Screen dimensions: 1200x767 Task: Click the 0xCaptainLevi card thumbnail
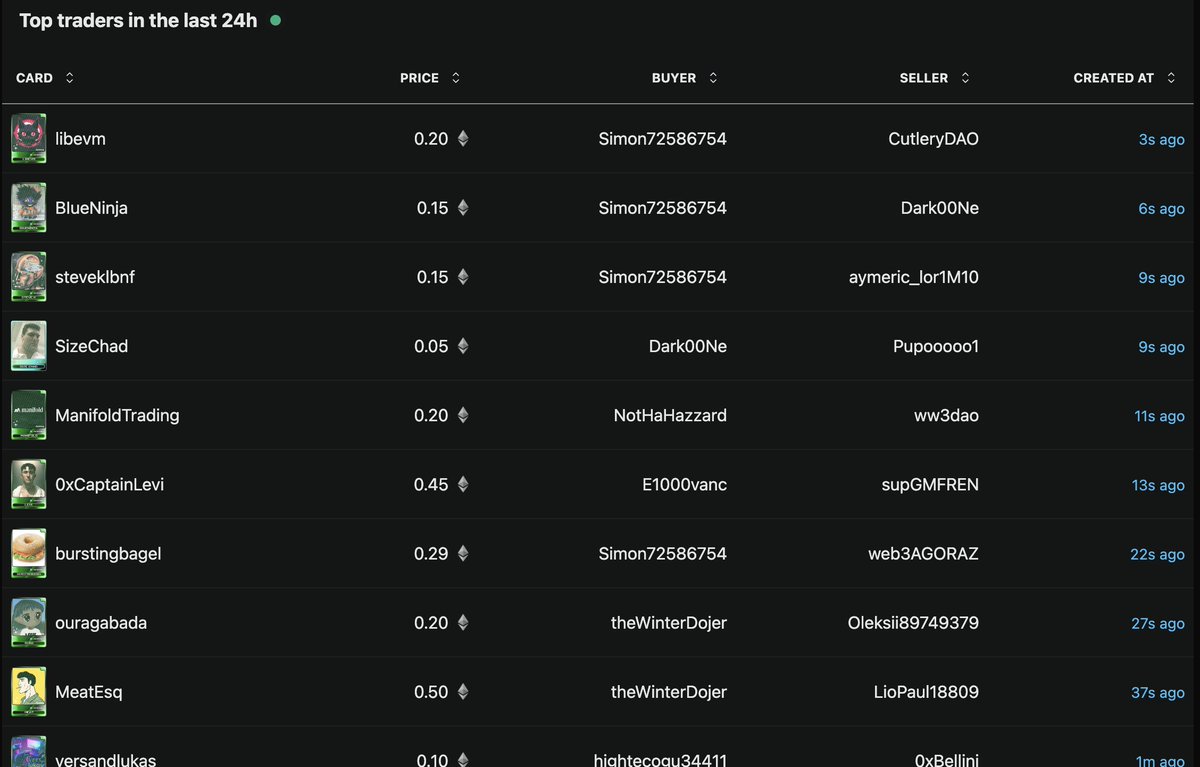pos(28,484)
